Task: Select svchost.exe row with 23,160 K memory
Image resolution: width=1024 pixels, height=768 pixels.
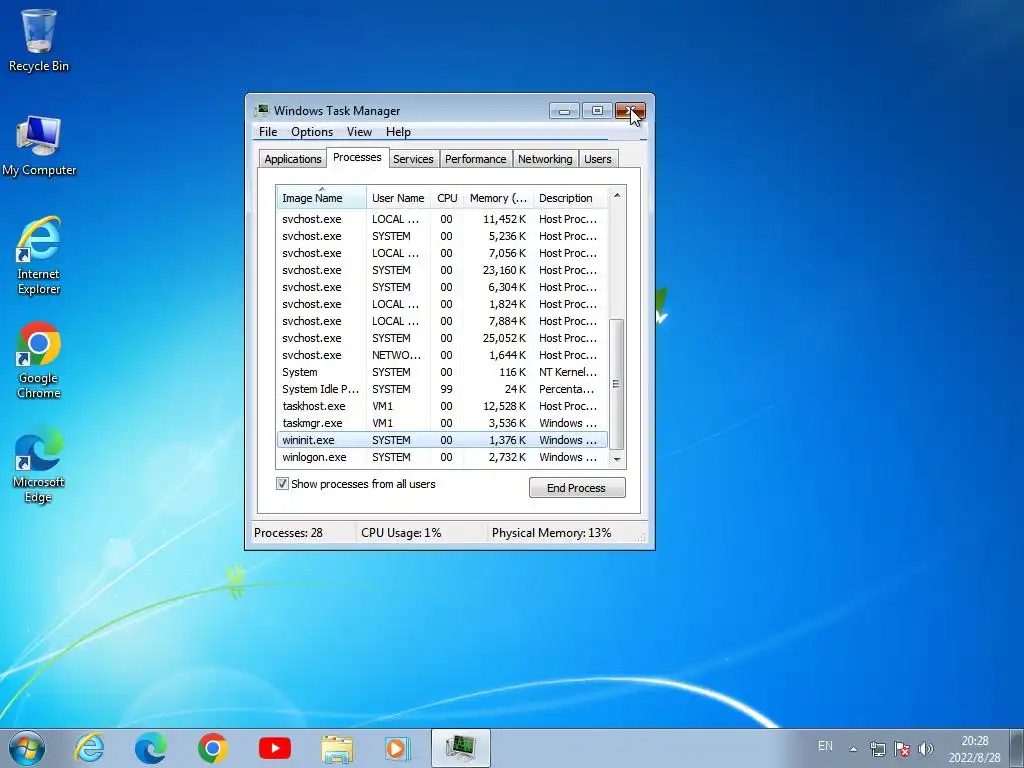Action: coord(442,270)
